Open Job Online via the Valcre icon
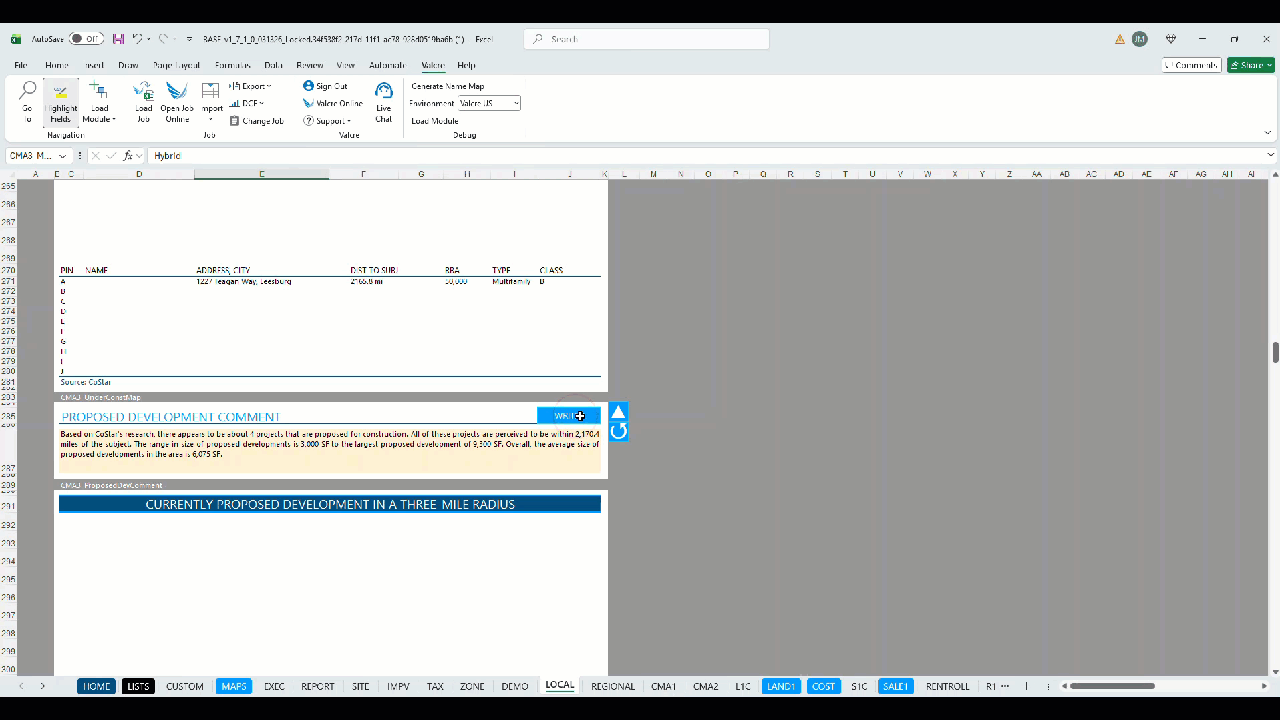The width and height of the screenshot is (1280, 720). click(x=177, y=92)
